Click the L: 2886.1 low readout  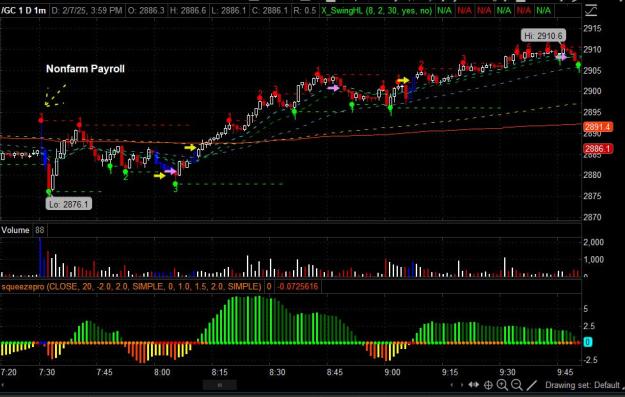[x=228, y=10]
